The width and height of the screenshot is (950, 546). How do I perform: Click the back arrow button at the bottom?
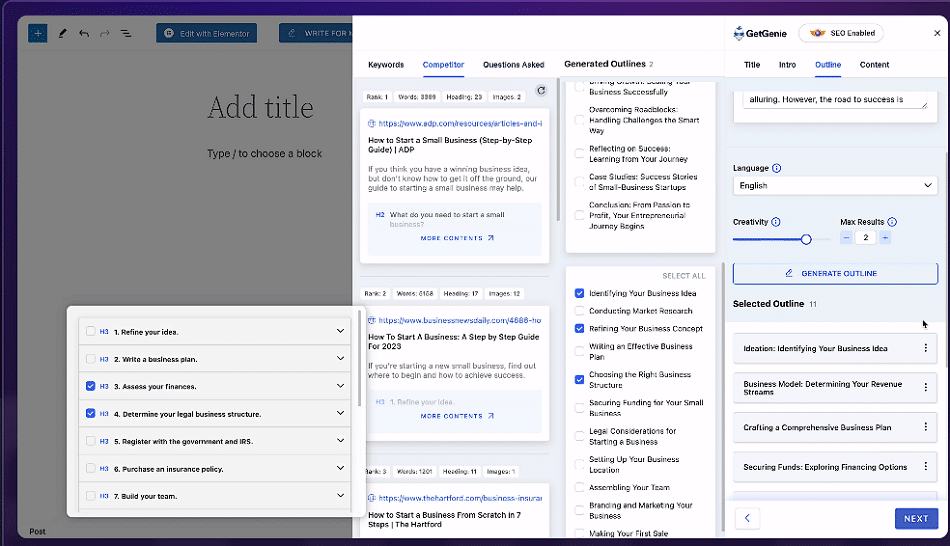pos(747,518)
